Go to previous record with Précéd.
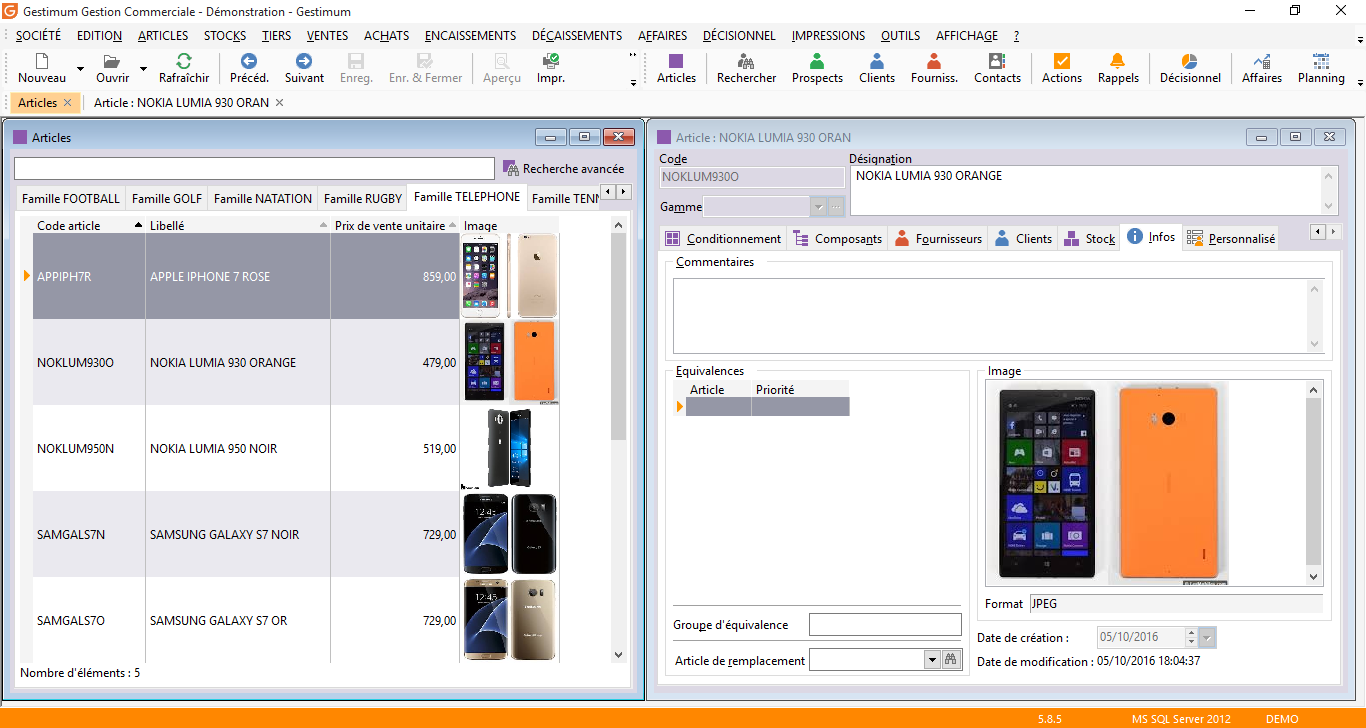The width and height of the screenshot is (1366, 728). pyautogui.click(x=249, y=68)
